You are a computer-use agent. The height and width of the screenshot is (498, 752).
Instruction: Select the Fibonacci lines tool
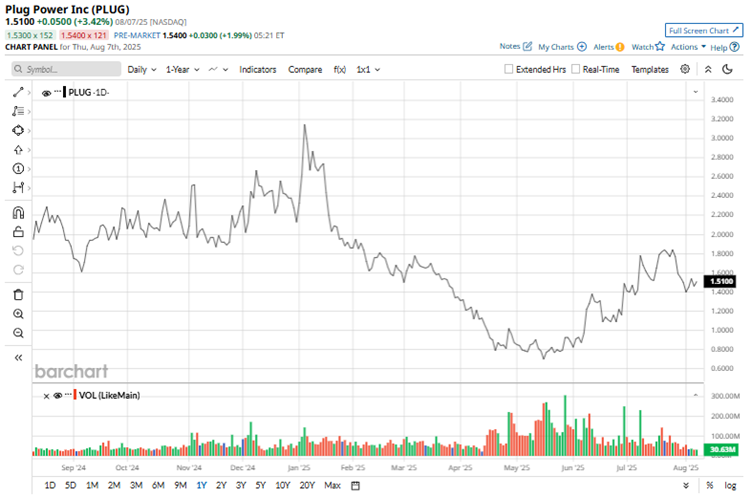tap(18, 111)
